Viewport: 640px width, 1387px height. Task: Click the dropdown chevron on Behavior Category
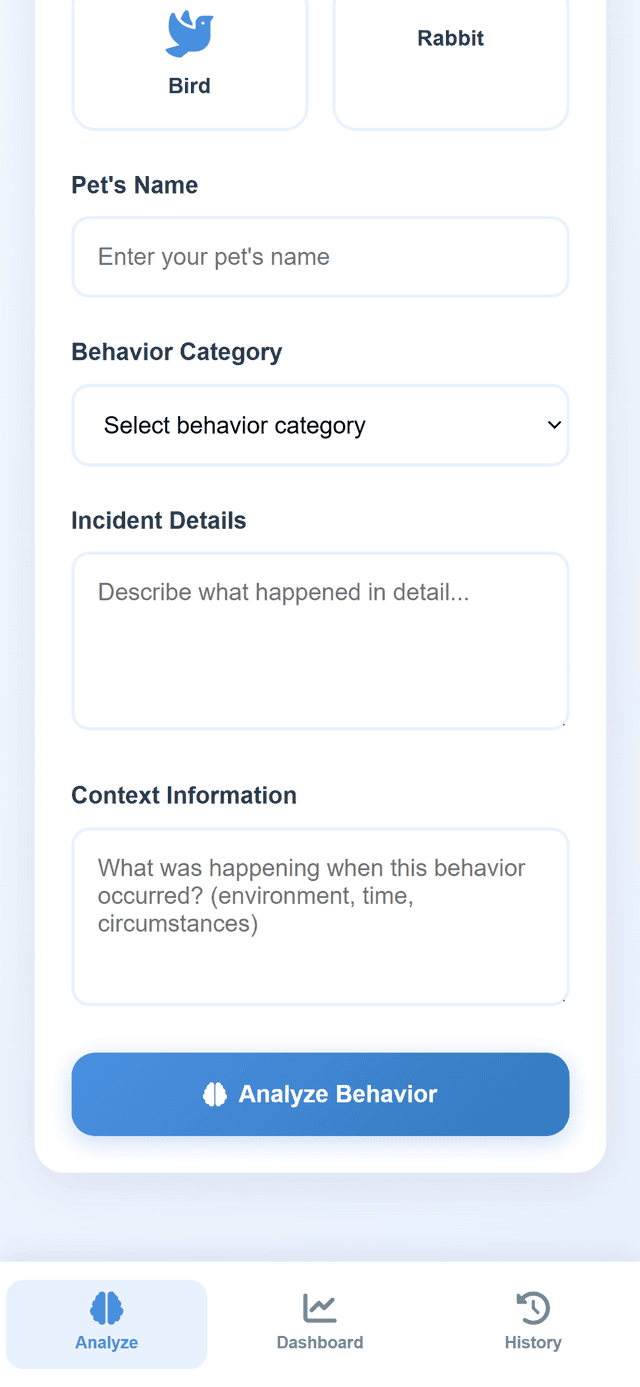pos(554,424)
